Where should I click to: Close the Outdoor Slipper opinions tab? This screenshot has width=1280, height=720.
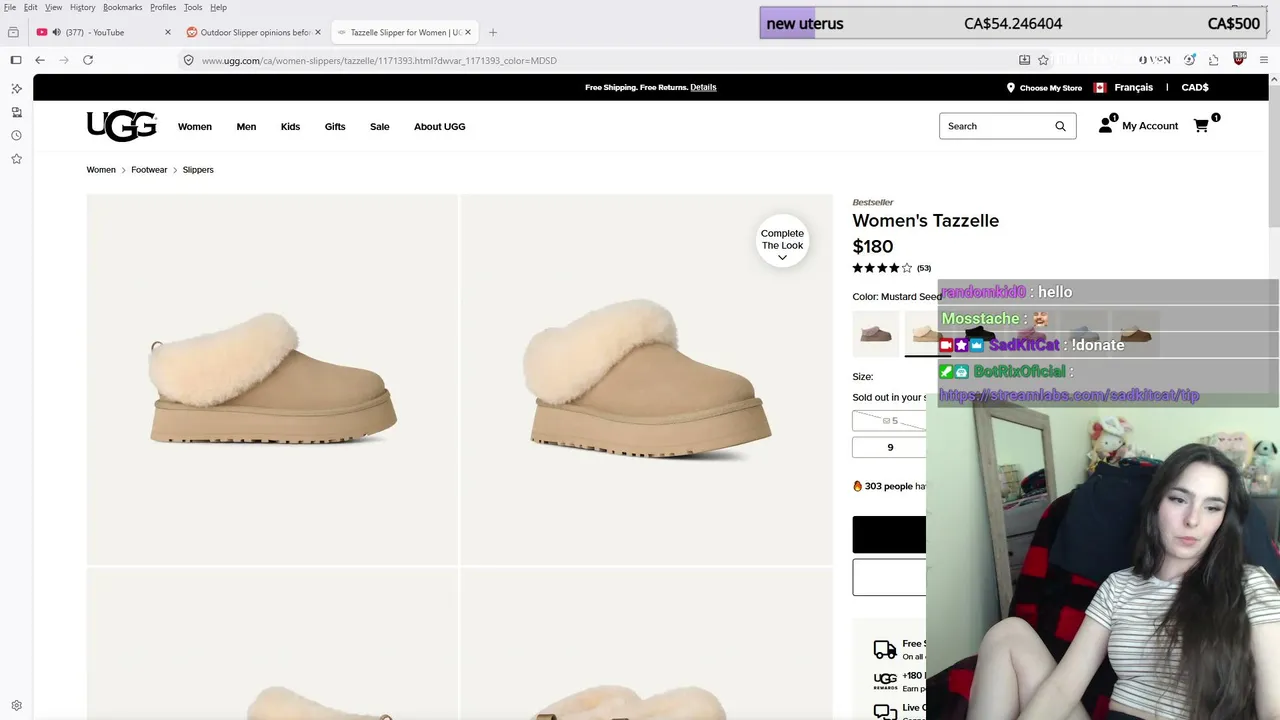click(x=318, y=32)
